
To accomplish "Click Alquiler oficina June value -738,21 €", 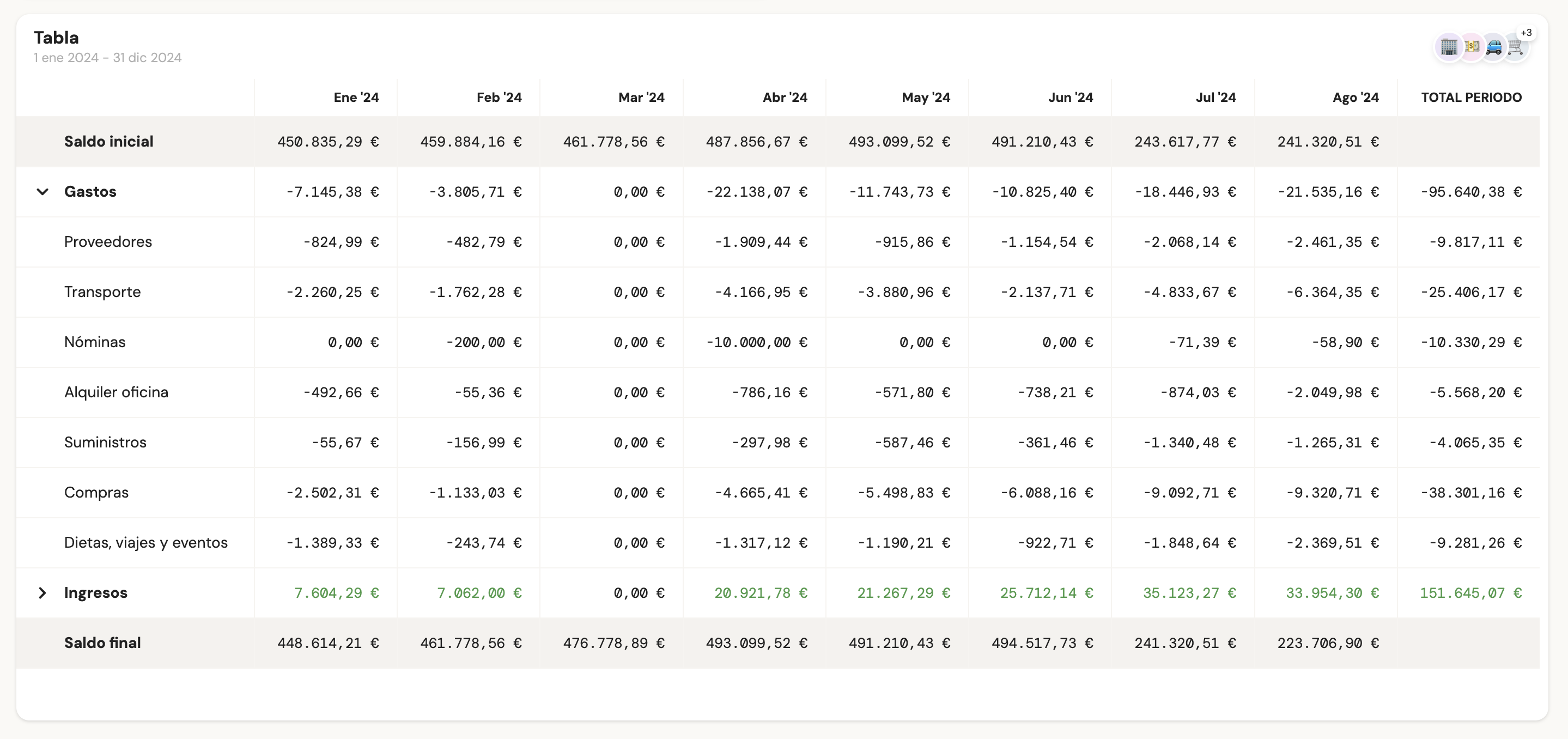I will pos(1055,392).
